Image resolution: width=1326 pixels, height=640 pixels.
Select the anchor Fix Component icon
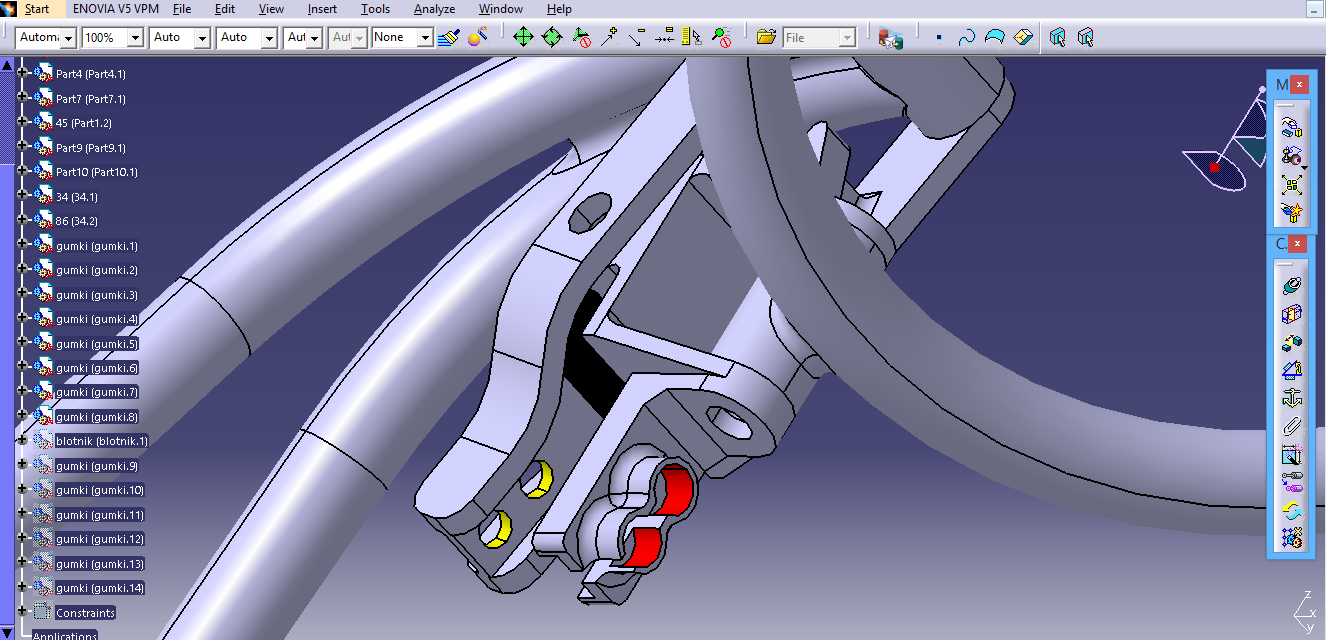tap(1291, 399)
